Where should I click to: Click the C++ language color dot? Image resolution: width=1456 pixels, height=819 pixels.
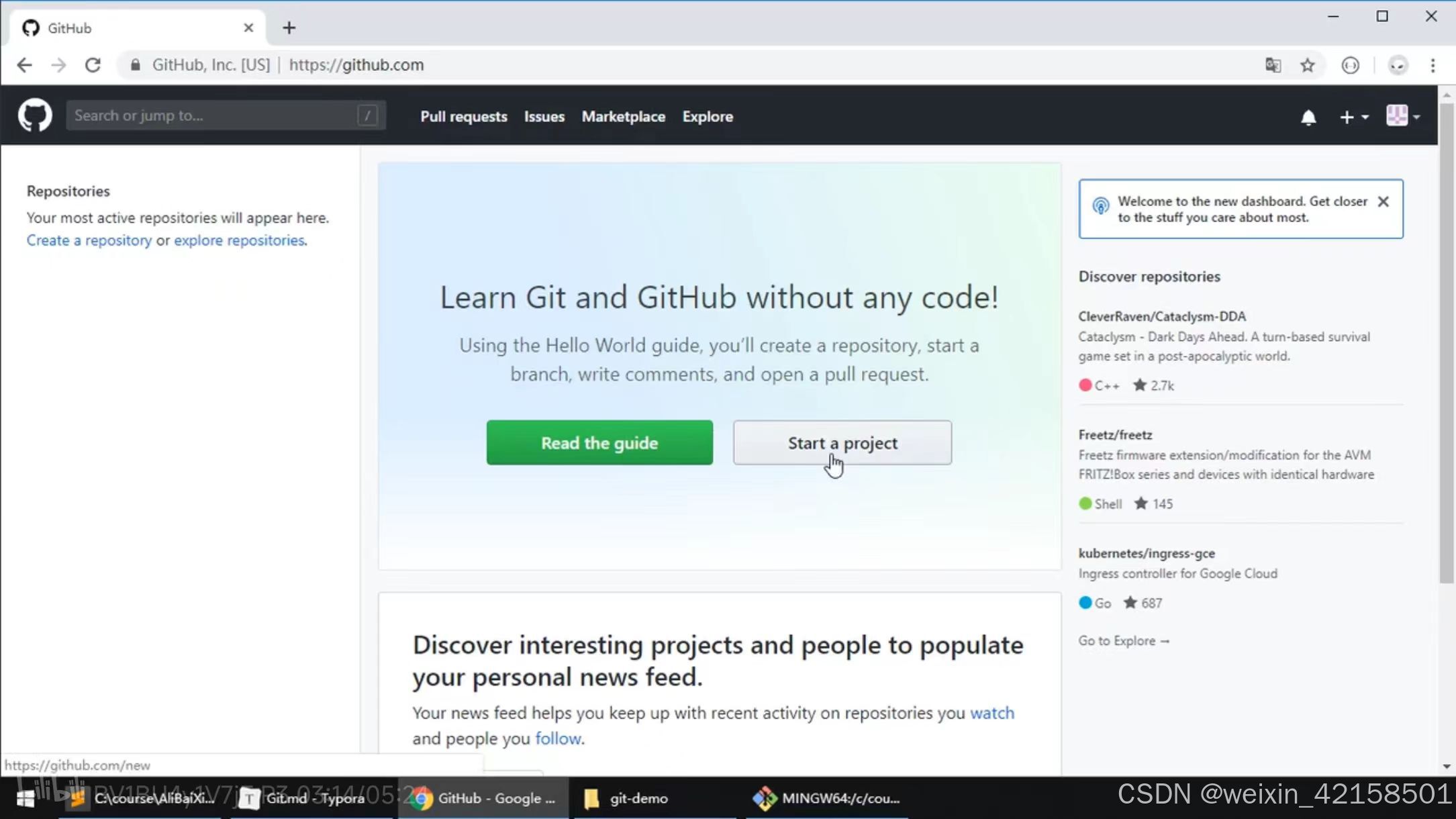pyautogui.click(x=1085, y=385)
